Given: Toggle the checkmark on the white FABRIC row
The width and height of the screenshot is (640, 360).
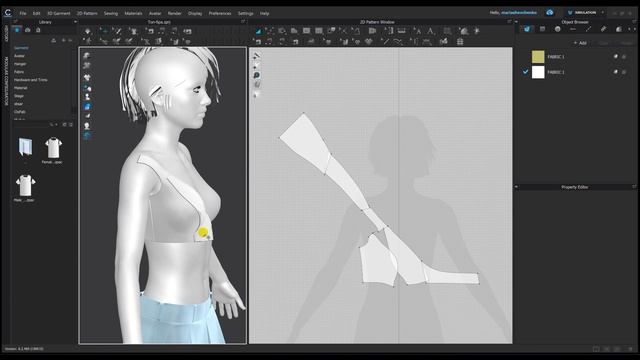Looking at the screenshot, I should [525, 72].
